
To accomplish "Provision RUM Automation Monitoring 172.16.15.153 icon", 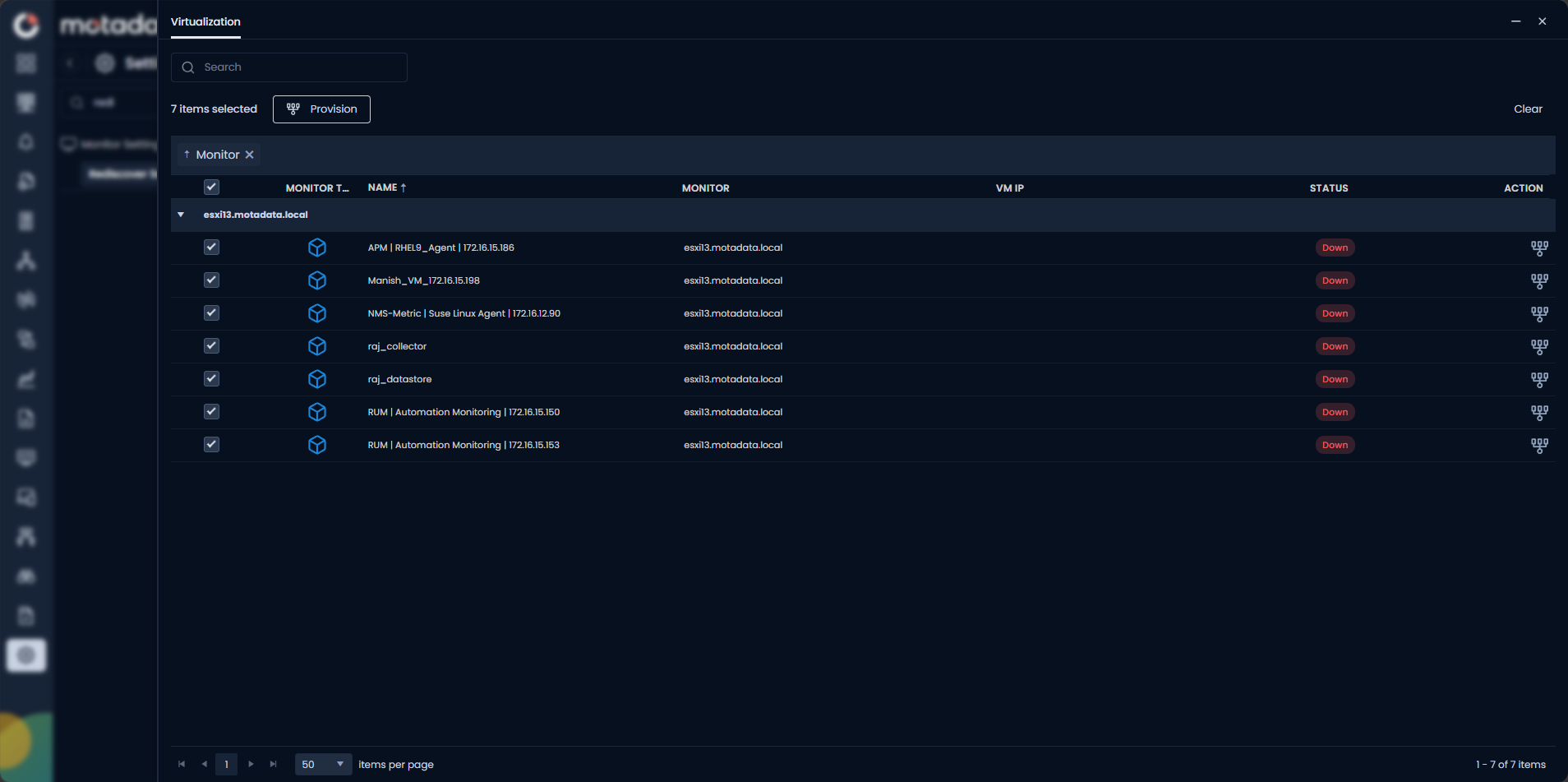I will (x=1539, y=445).
